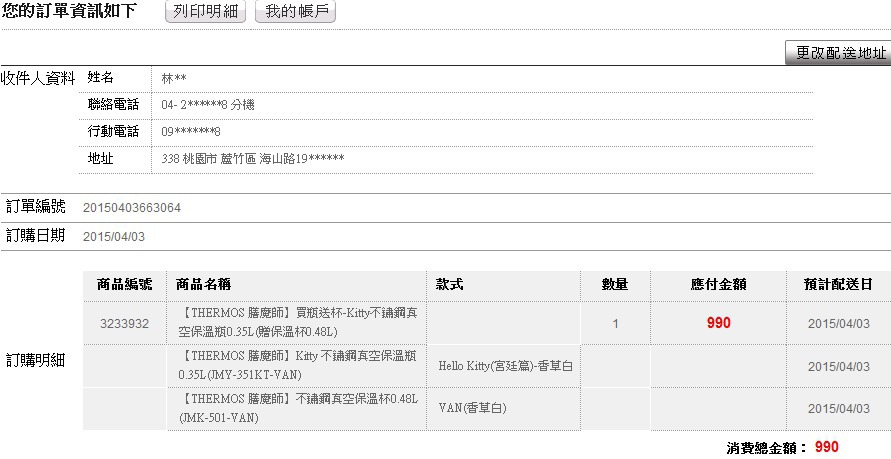Click total amount 990 after 消費總金額
Image resolution: width=891 pixels, height=459 pixels.
tap(827, 447)
